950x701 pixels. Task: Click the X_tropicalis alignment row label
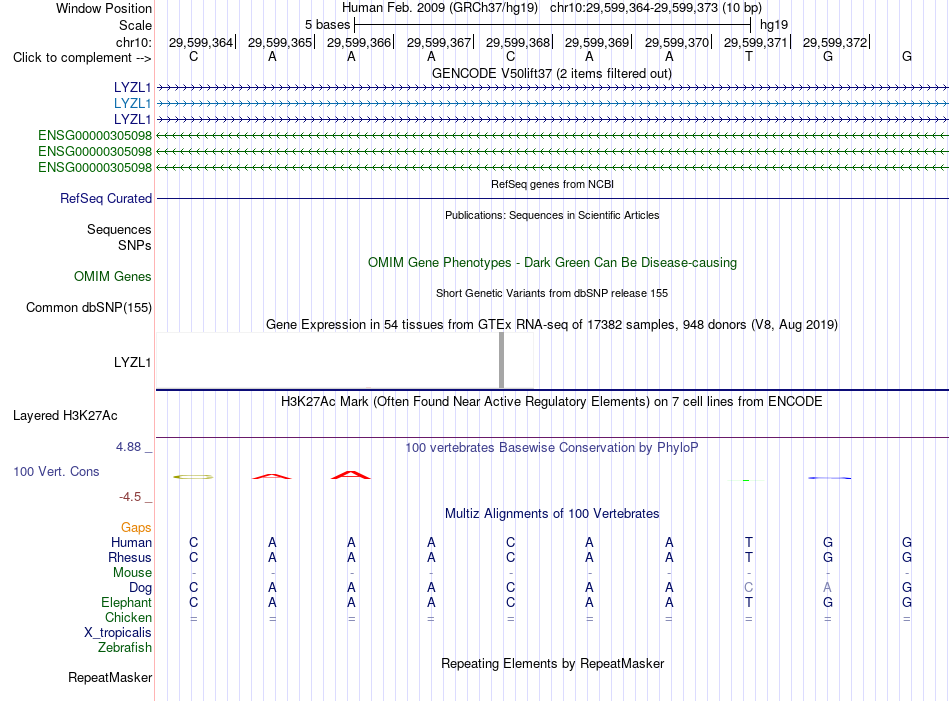[118, 633]
